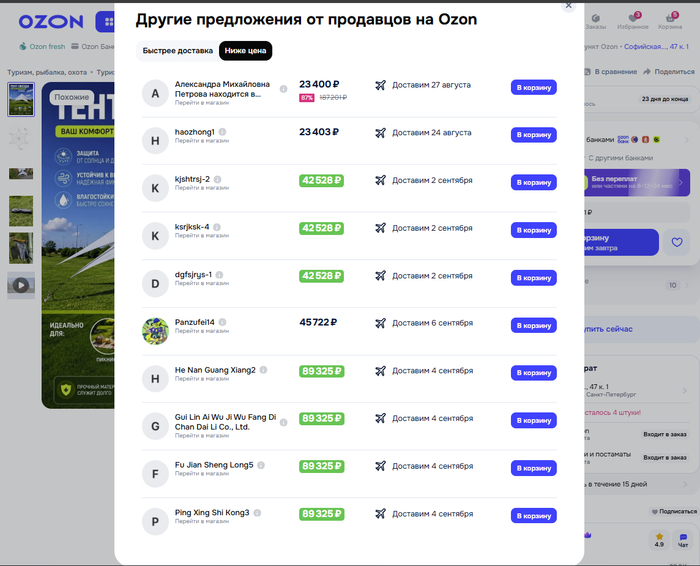Add haozhong1 offer to cart
This screenshot has width=700, height=566.
click(x=533, y=135)
